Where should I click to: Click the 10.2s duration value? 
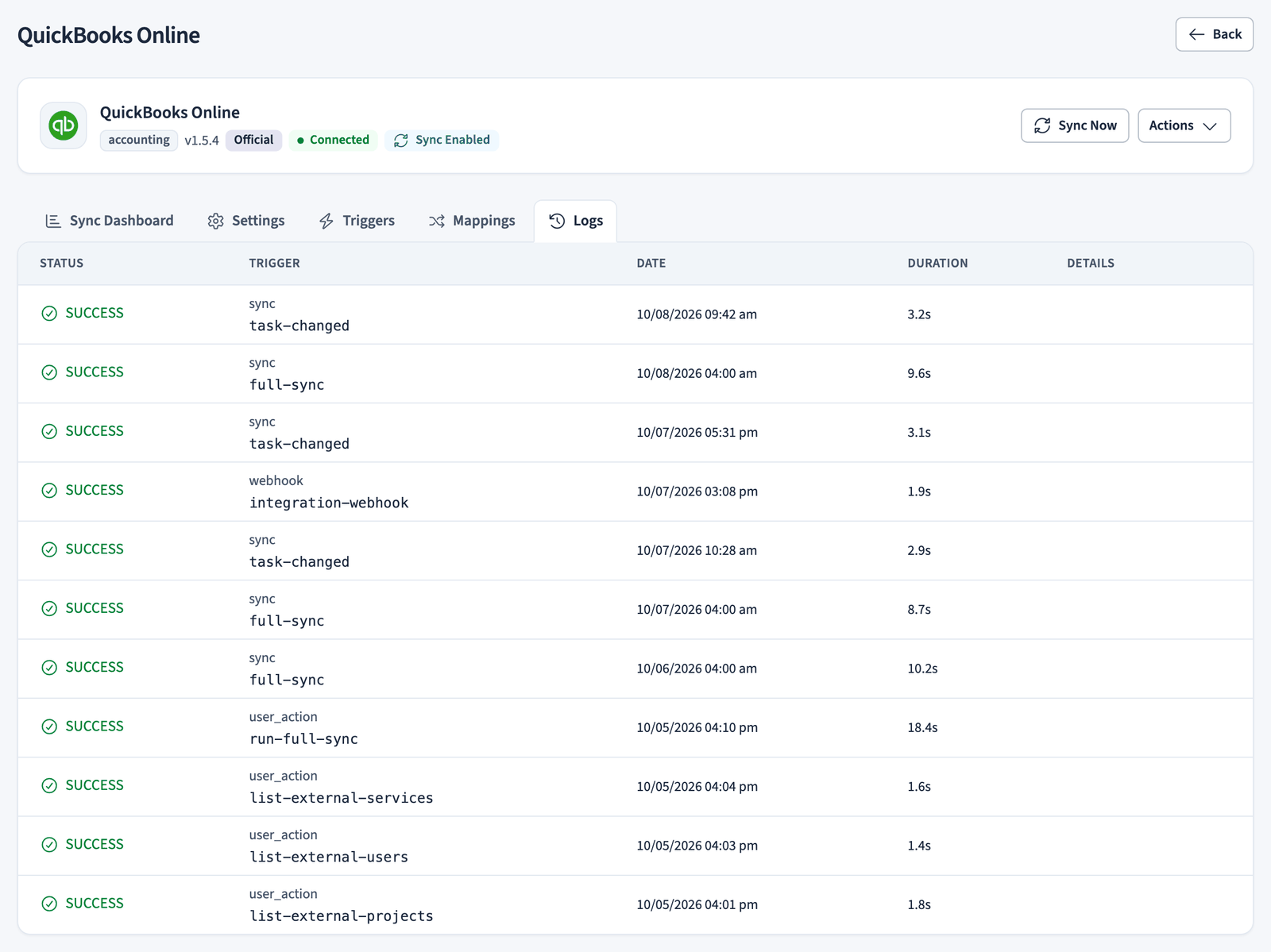922,669
